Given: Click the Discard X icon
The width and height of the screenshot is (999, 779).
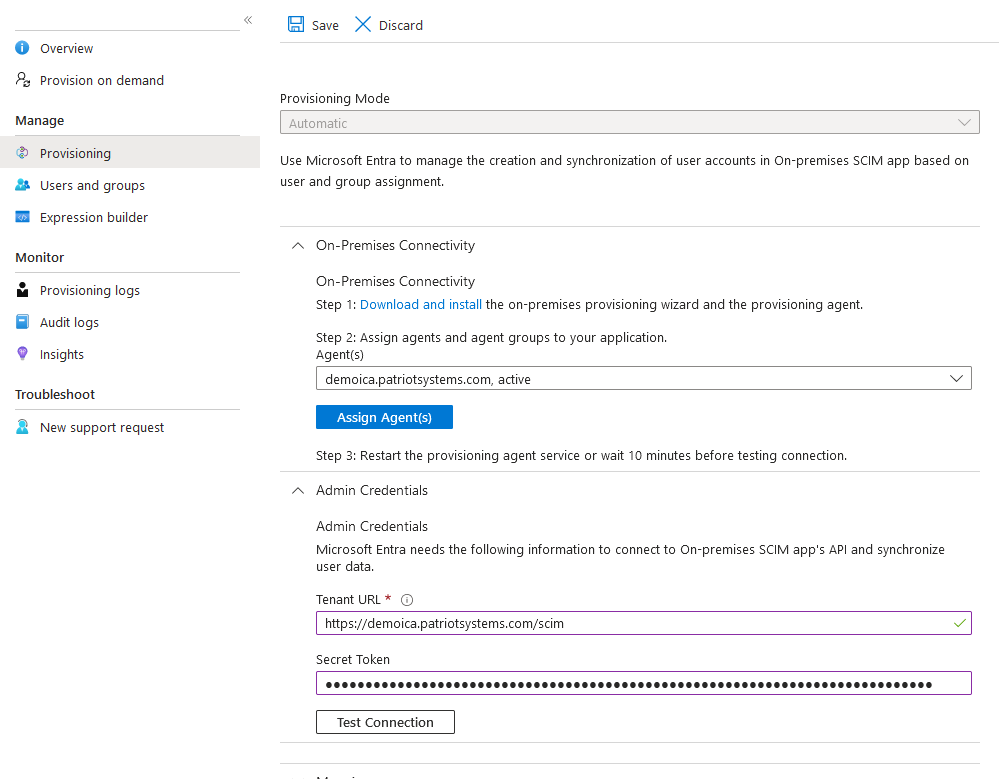Looking at the screenshot, I should pos(363,24).
